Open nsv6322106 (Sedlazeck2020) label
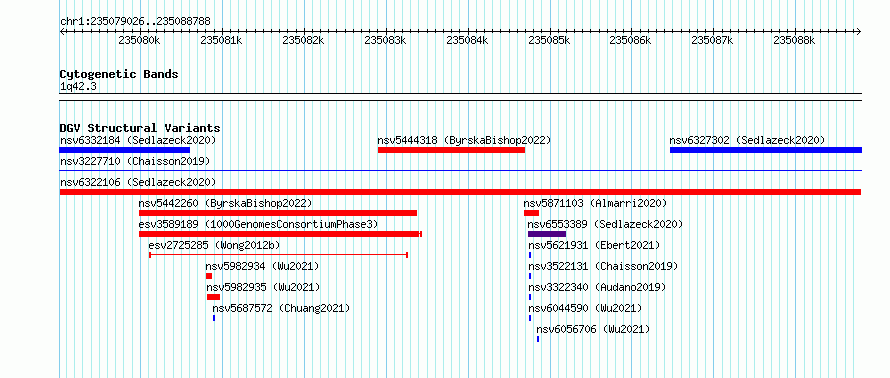Viewport: 890px width, 378px height. click(138, 182)
